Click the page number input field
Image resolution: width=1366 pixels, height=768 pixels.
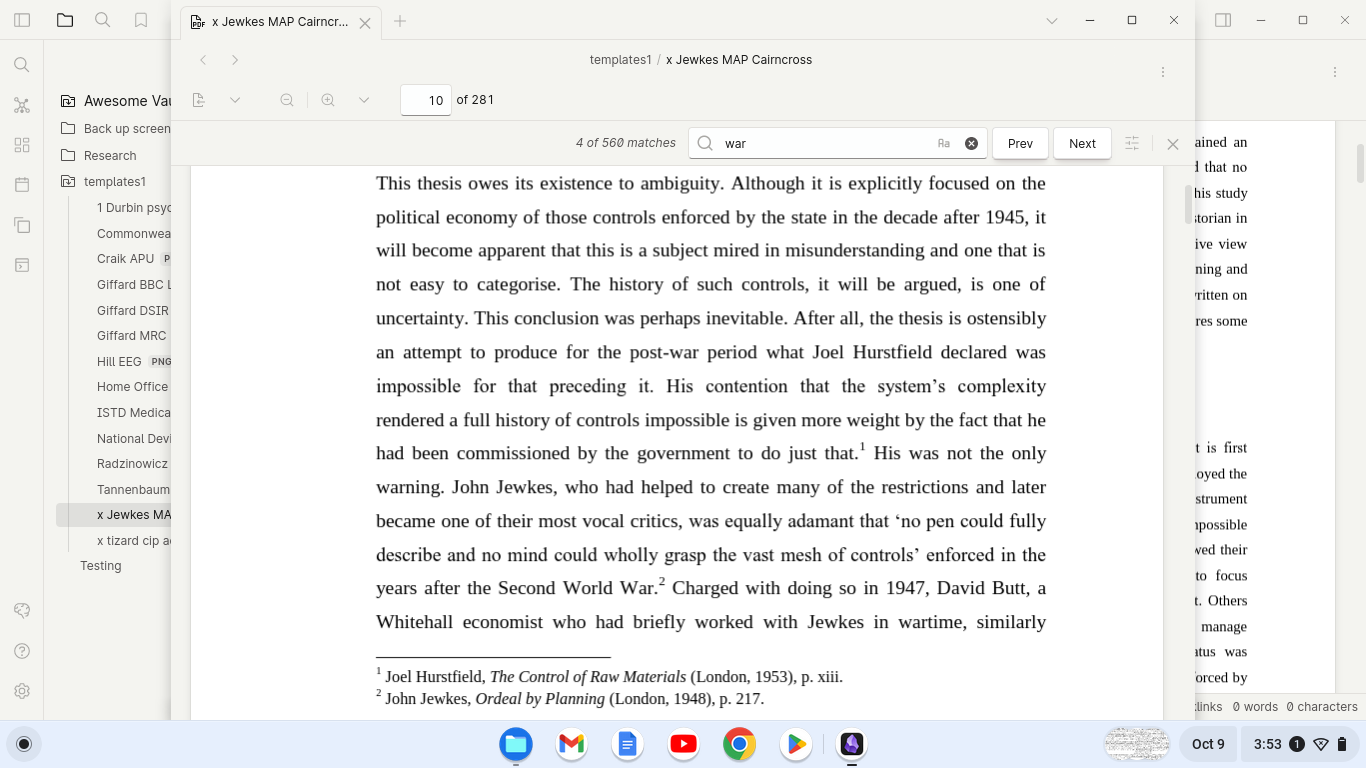[x=426, y=100]
